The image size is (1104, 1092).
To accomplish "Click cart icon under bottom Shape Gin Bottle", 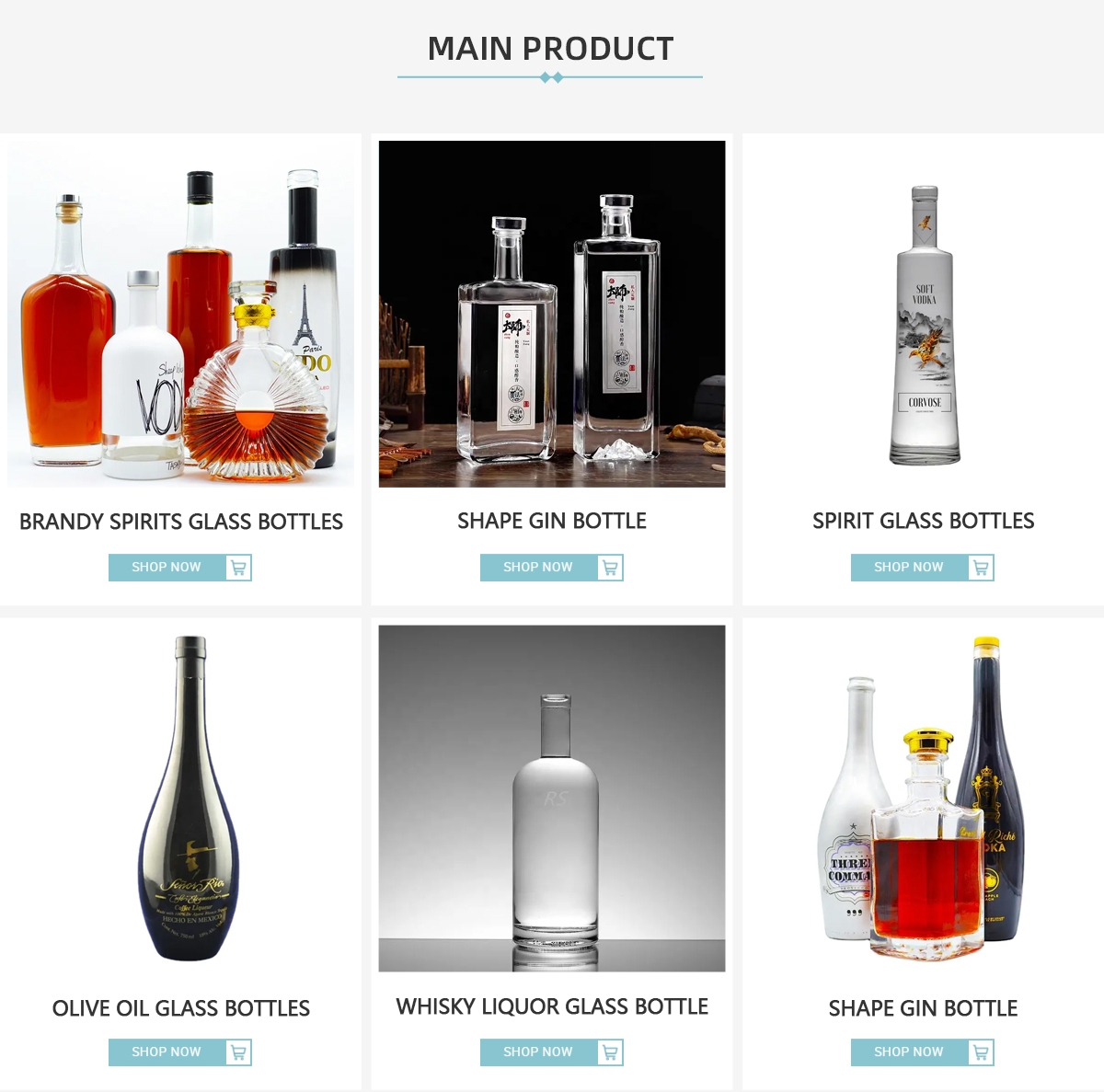I will [981, 1052].
